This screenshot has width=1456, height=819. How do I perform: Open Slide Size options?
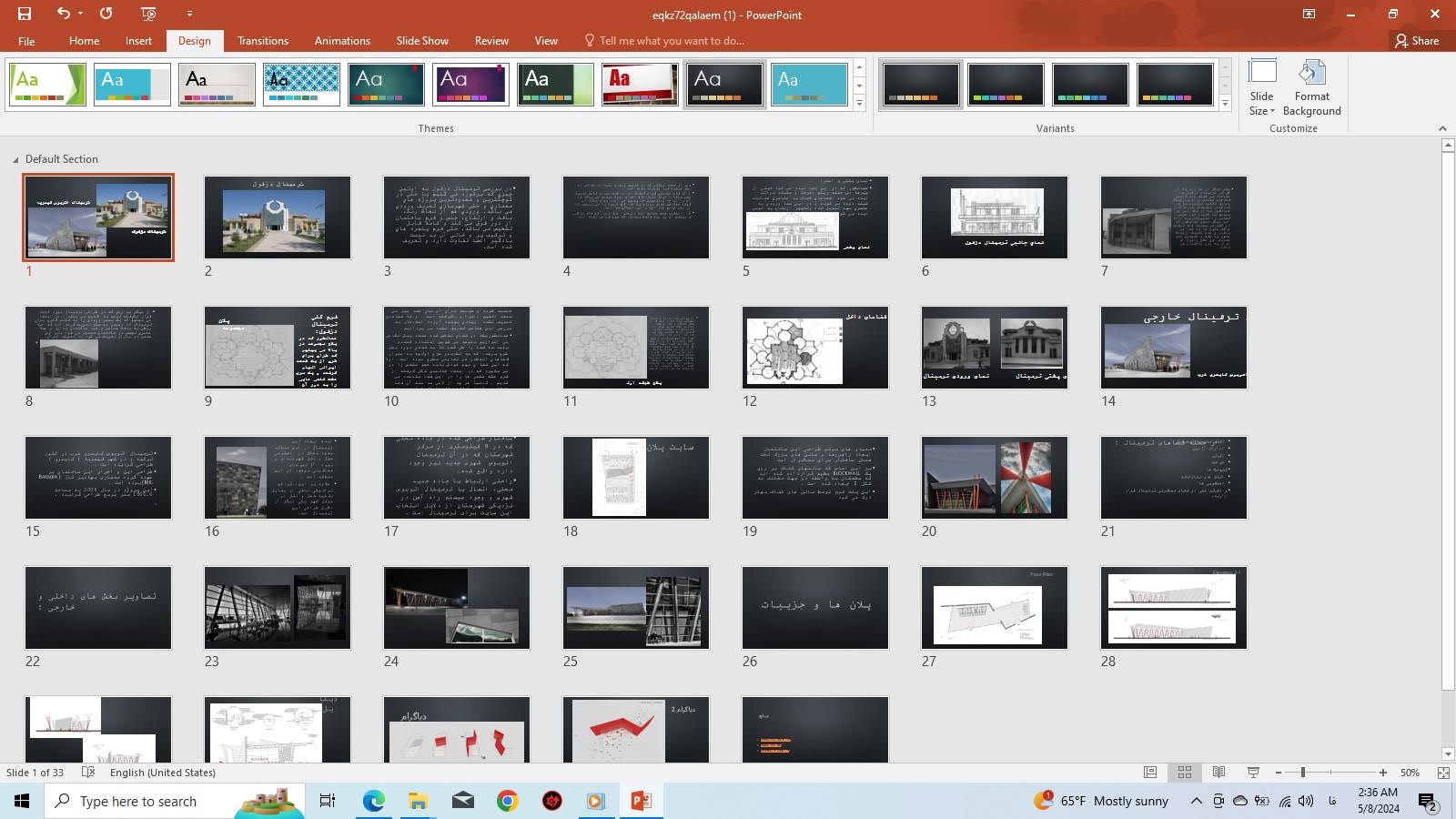pos(1262,87)
